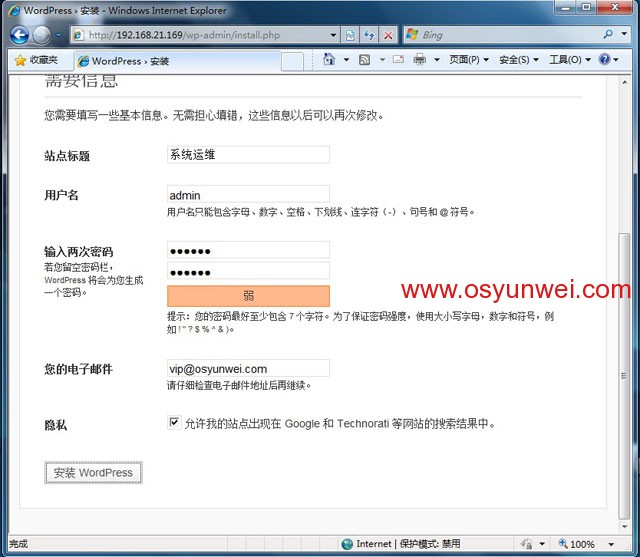Minimize the Internet Explorer window
The height and width of the screenshot is (557, 640).
tap(565, 7)
